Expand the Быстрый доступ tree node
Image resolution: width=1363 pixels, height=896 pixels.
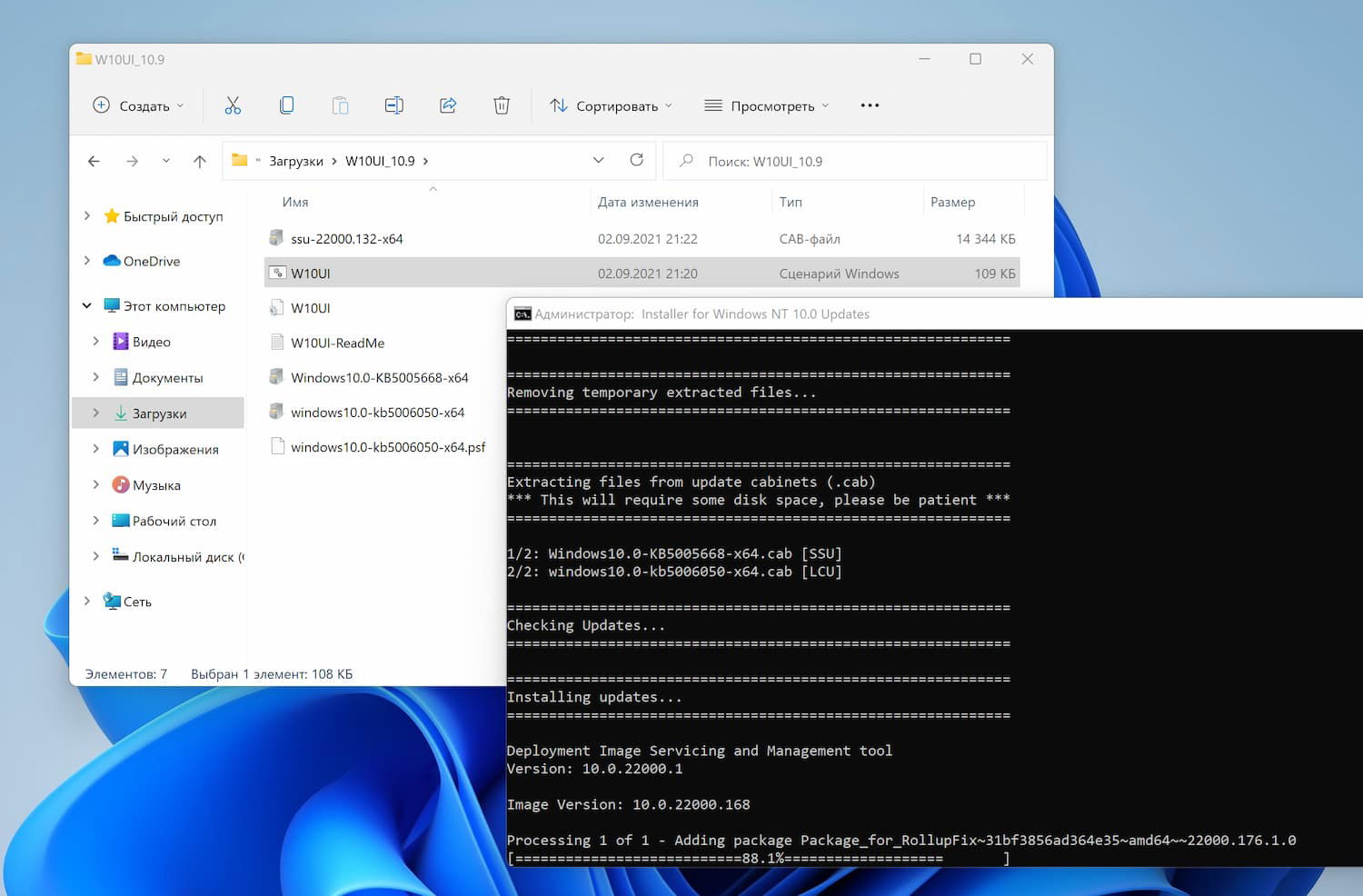(87, 216)
